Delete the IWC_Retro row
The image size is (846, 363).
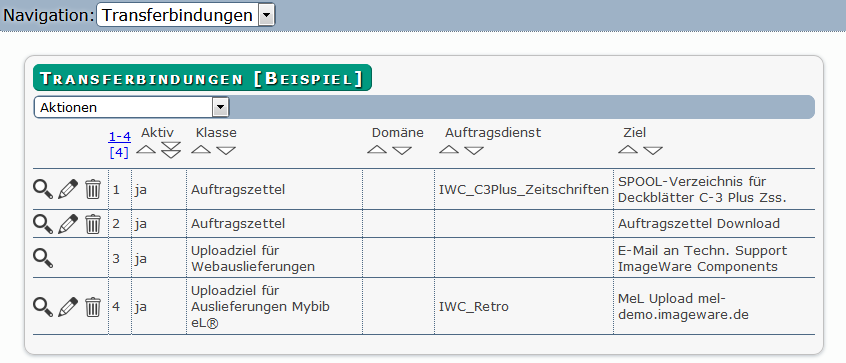click(x=93, y=307)
